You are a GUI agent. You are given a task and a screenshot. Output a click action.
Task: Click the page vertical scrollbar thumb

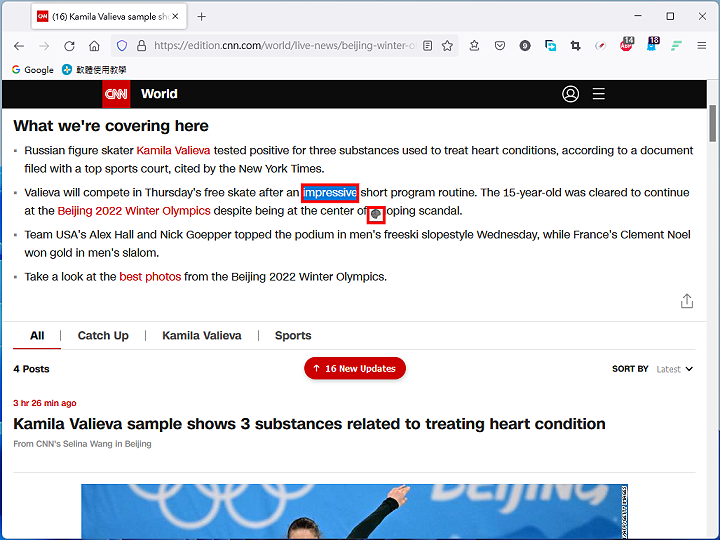pyautogui.click(x=712, y=124)
